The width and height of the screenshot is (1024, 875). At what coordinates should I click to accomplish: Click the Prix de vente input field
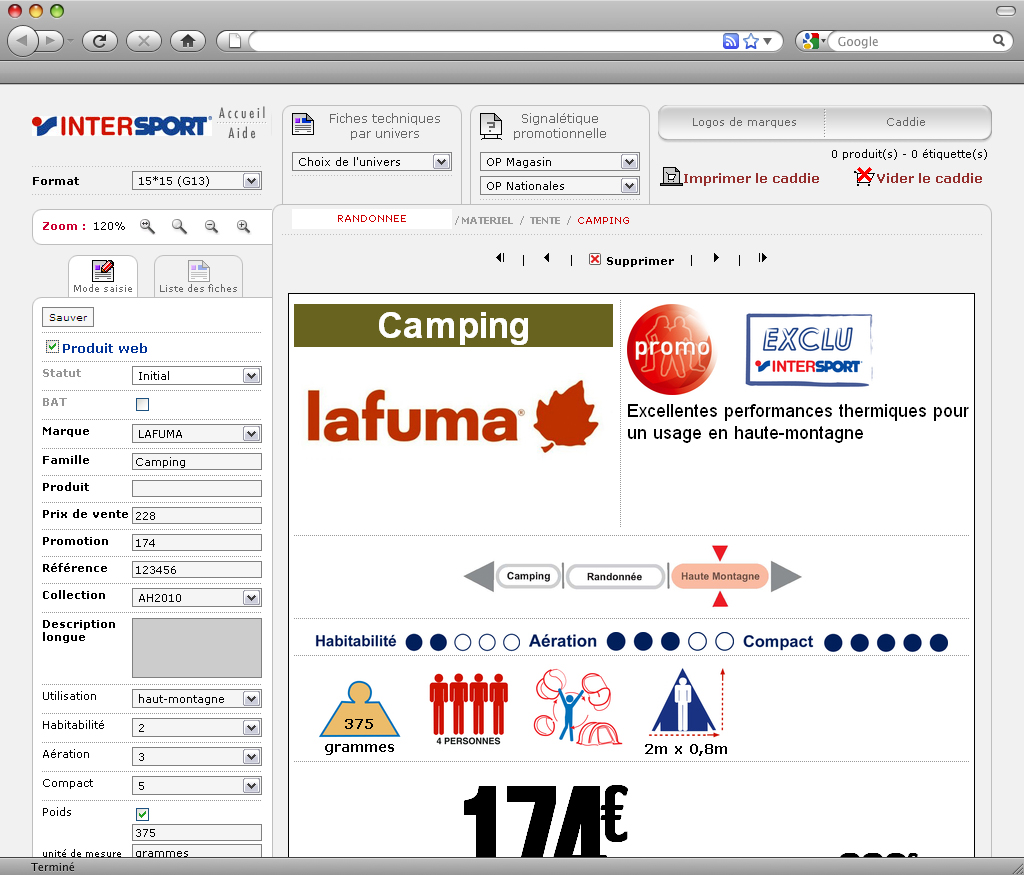[196, 515]
